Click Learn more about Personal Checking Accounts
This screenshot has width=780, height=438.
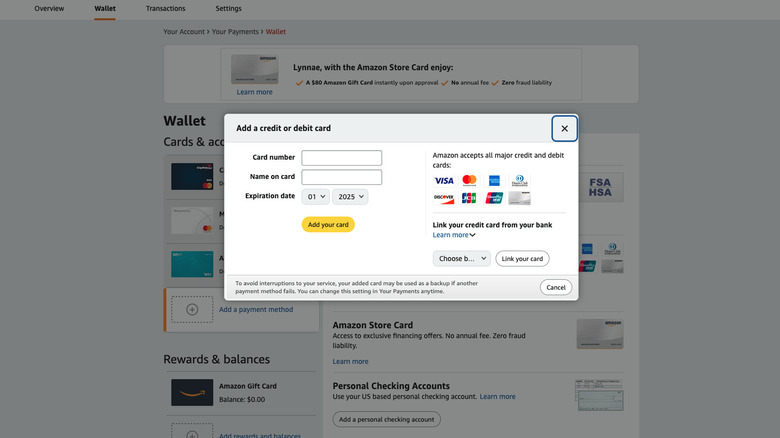497,397
